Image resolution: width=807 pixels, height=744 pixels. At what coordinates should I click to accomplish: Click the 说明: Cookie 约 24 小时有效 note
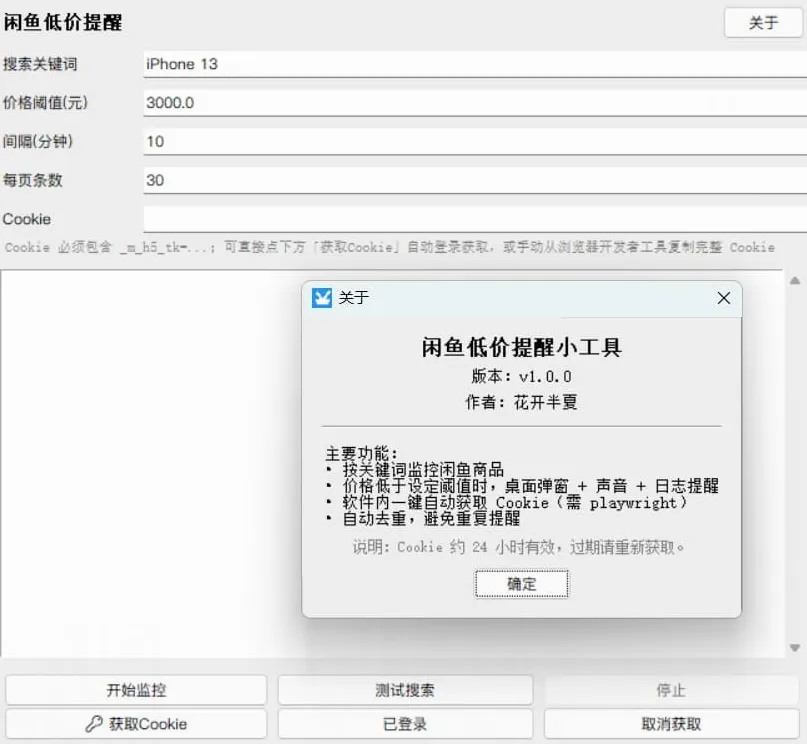pos(518,547)
